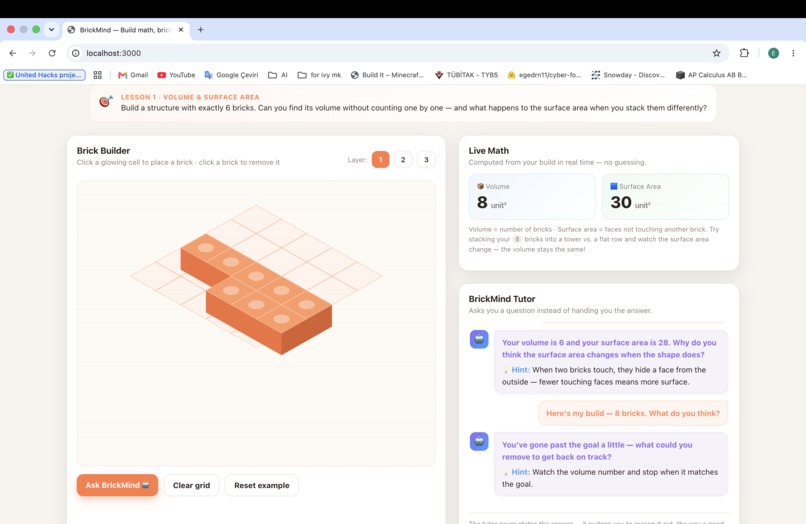
Task: Select the BrickMind browser tab
Action: tap(126, 30)
